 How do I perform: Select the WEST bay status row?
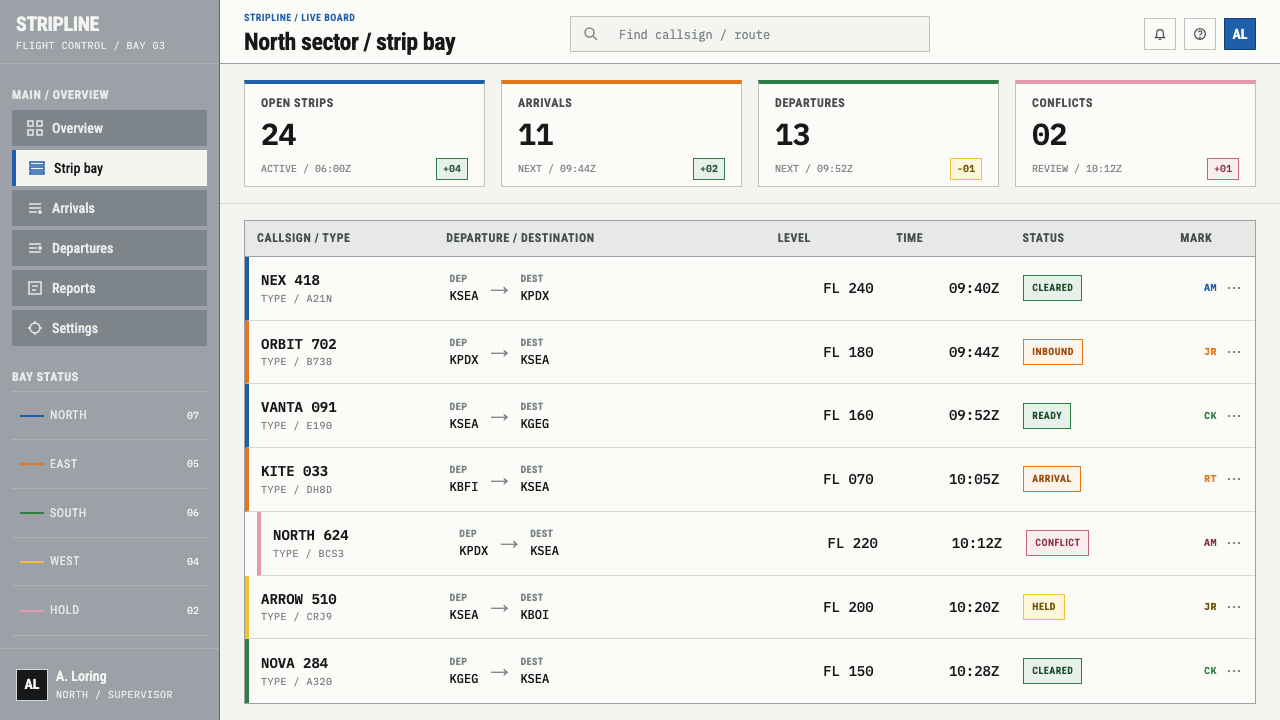click(x=109, y=561)
